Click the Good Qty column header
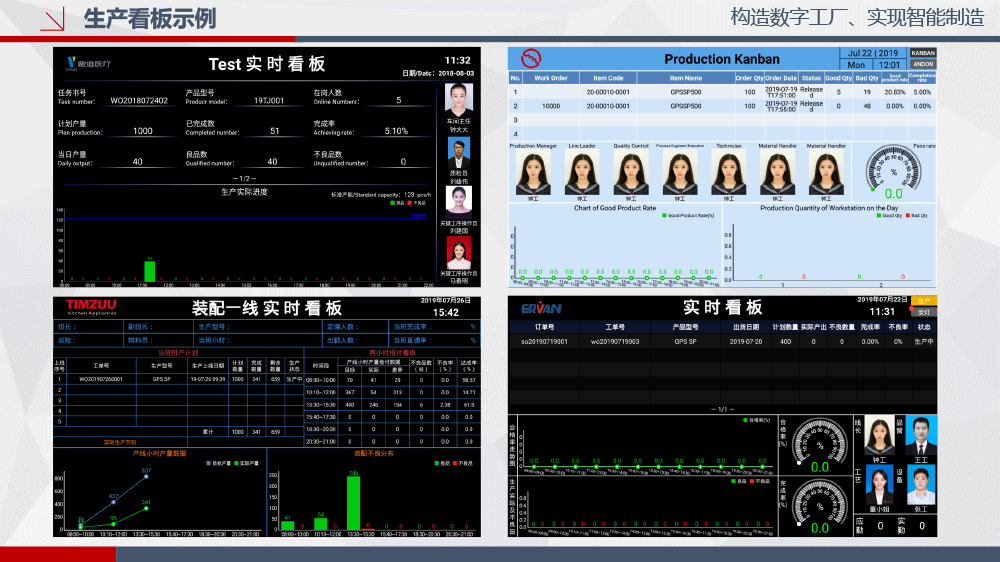1000x562 pixels. pyautogui.click(x=838, y=78)
